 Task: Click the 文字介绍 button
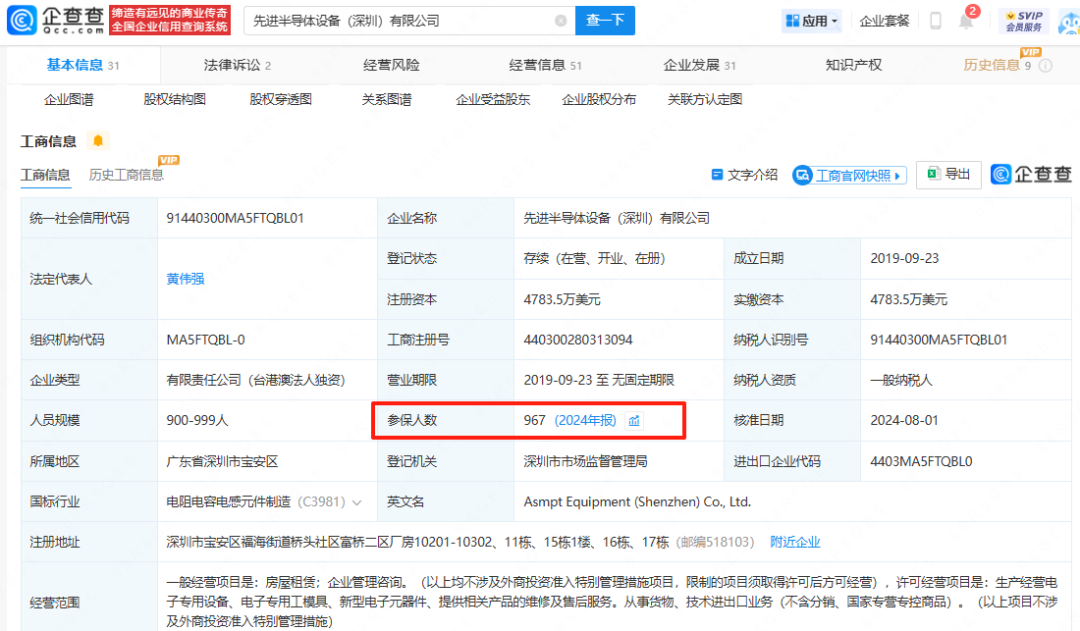745,175
